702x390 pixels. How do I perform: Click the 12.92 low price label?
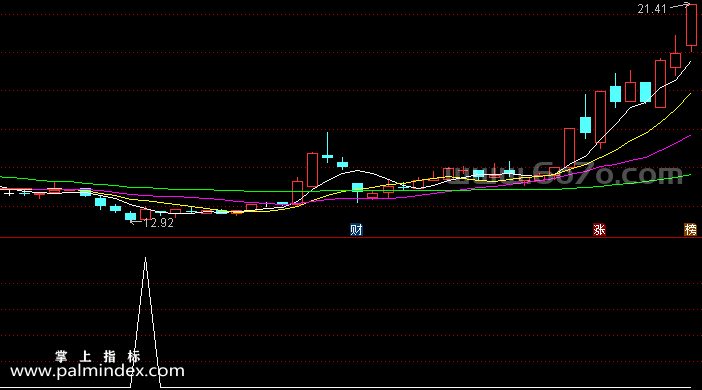pyautogui.click(x=158, y=223)
